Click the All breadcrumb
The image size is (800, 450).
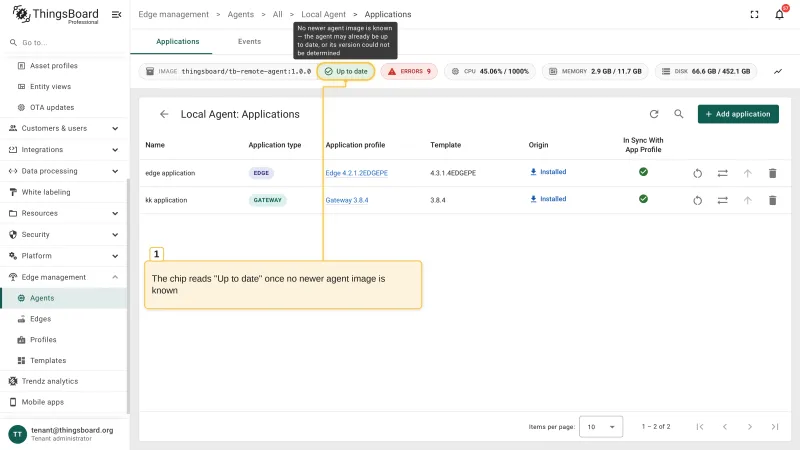[277, 14]
